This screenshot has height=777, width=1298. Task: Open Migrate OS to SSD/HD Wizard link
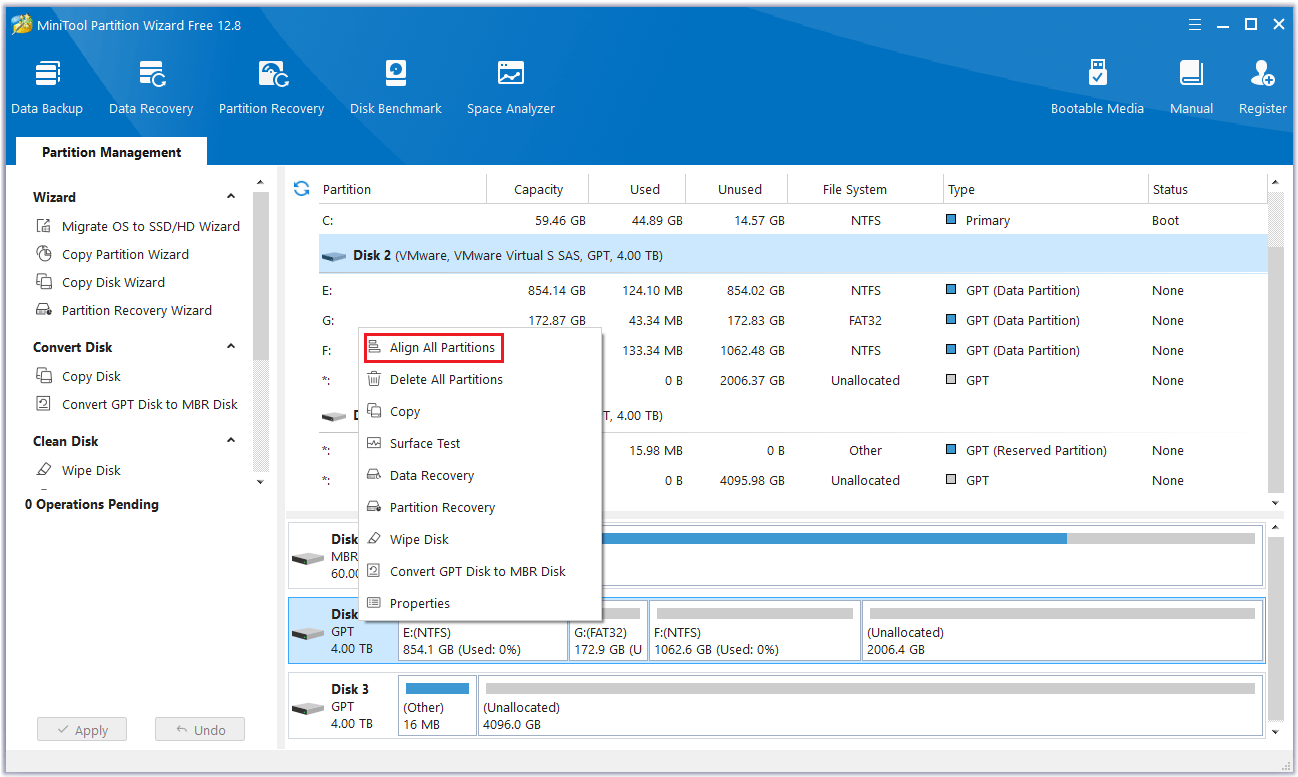click(x=151, y=226)
